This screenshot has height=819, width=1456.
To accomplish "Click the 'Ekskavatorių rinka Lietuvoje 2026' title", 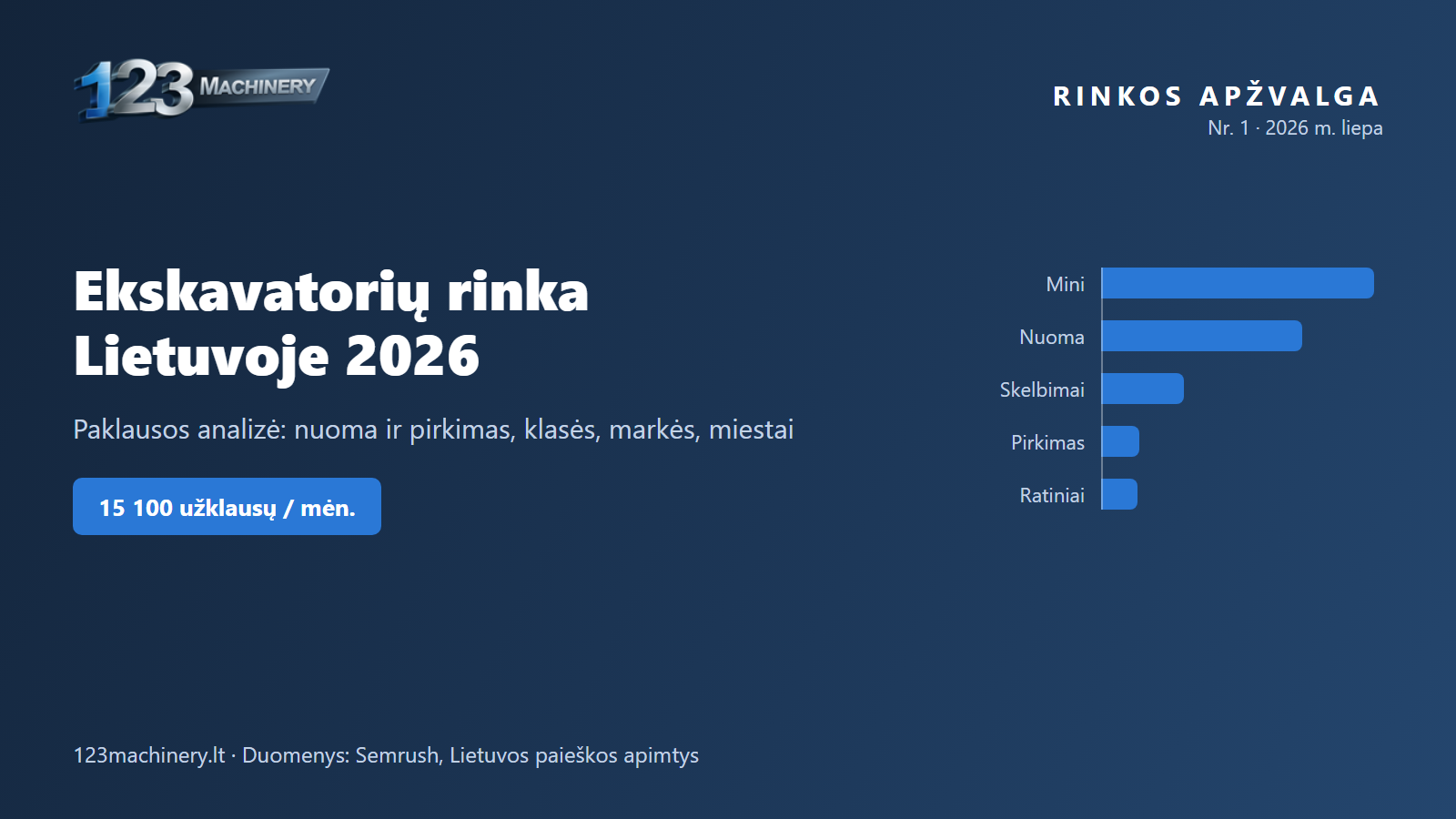I will pyautogui.click(x=331, y=323).
